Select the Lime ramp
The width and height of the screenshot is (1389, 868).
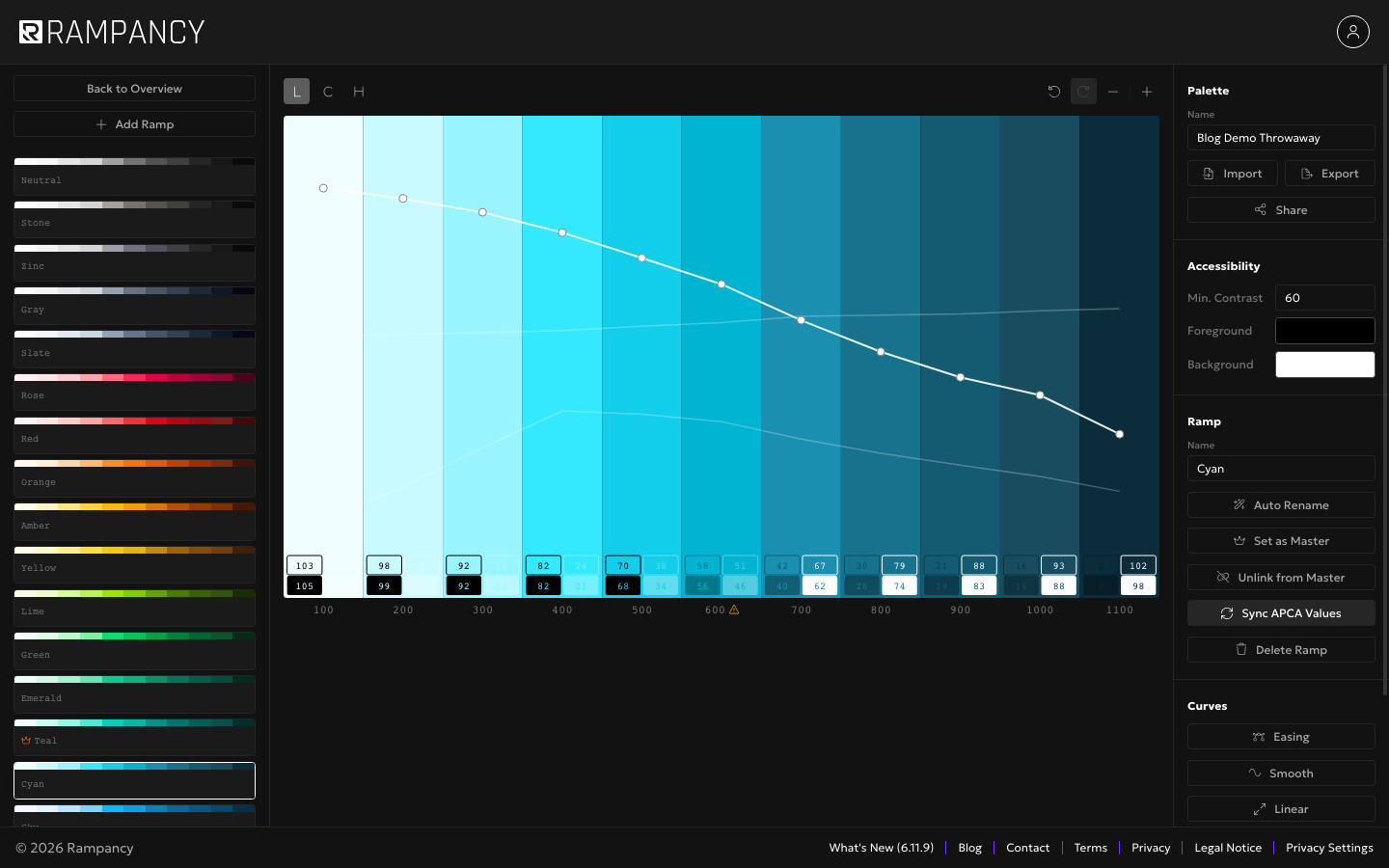pyautogui.click(x=134, y=608)
